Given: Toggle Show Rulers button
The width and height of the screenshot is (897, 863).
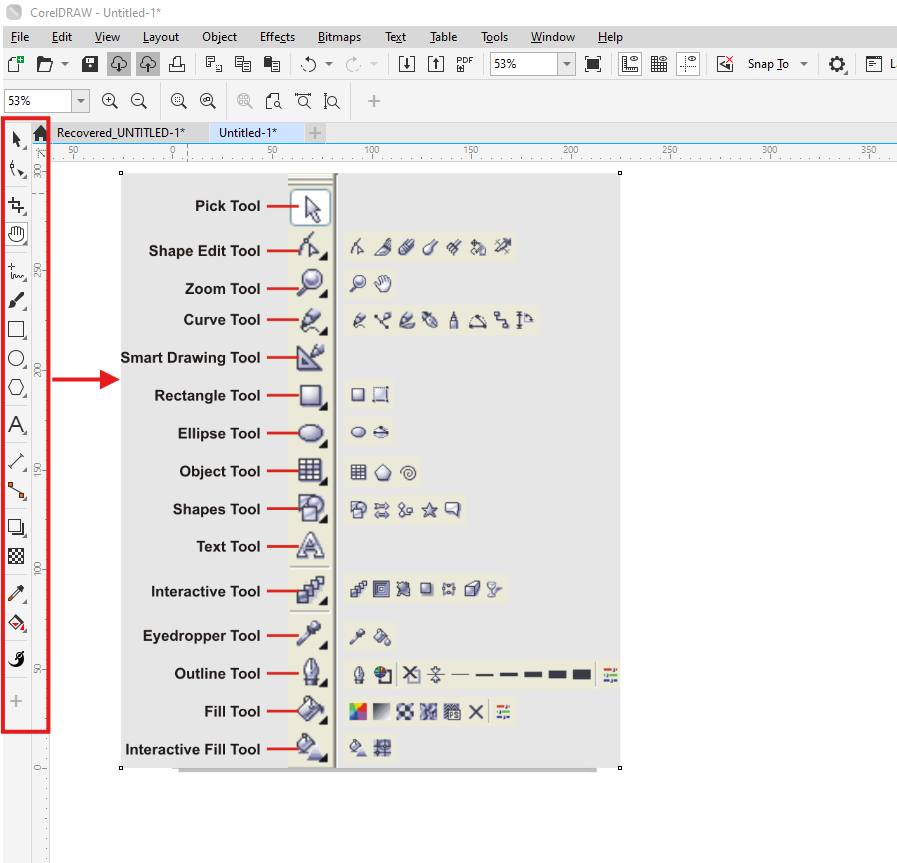Looking at the screenshot, I should point(630,64).
